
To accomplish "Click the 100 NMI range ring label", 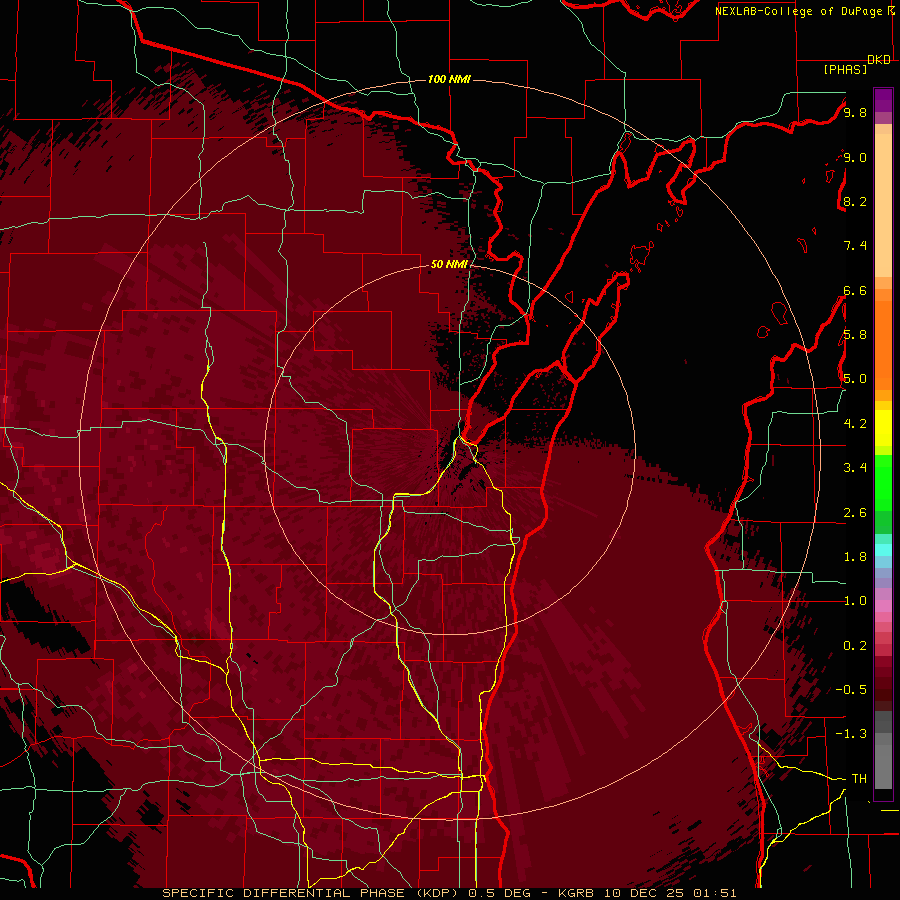I will pos(449,79).
